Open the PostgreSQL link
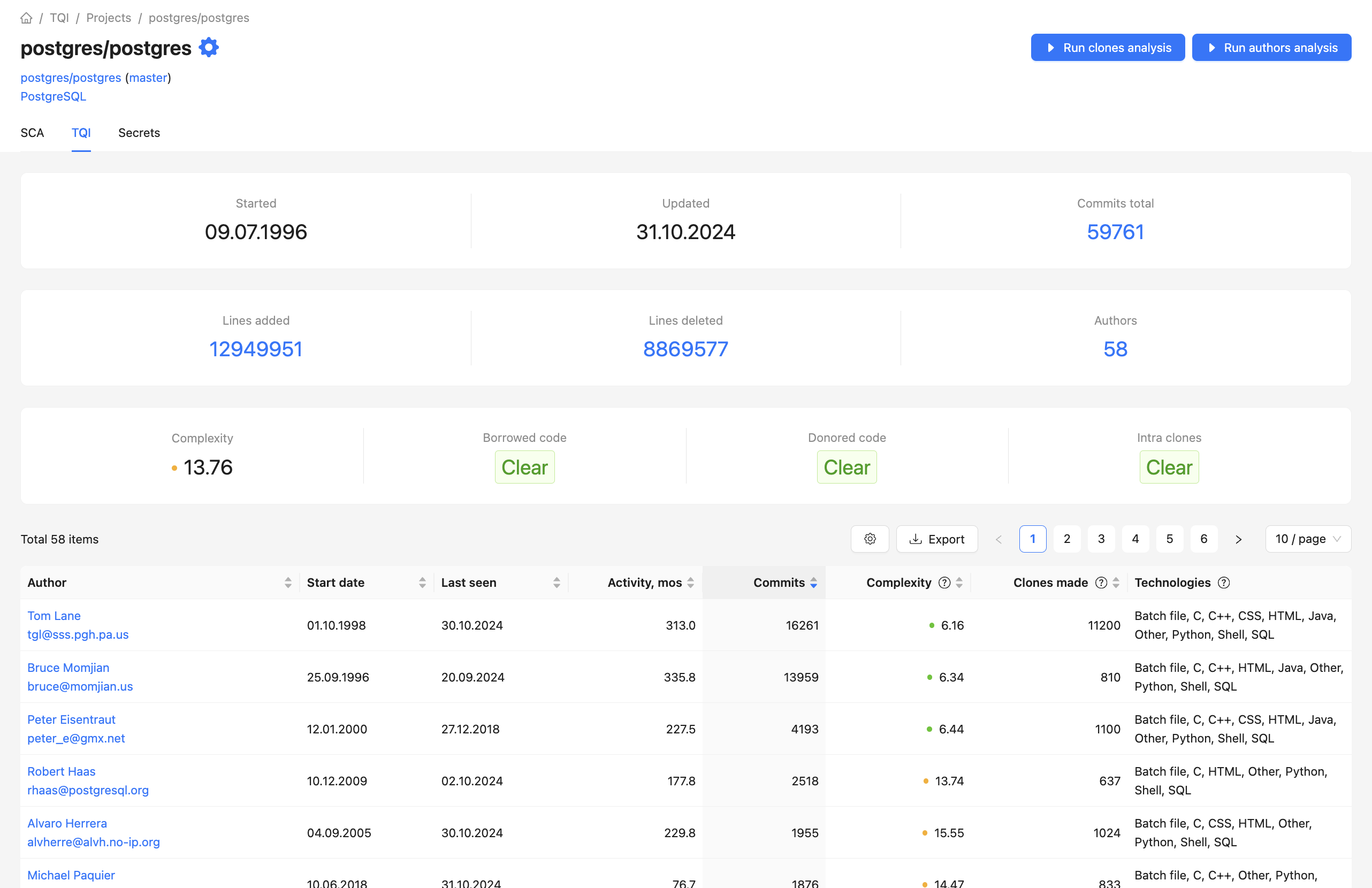Image resolution: width=1372 pixels, height=888 pixels. pos(53,96)
